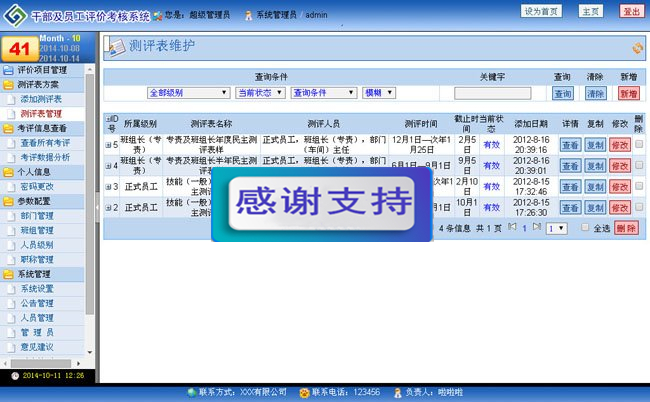Click the last-page navigation arrow icon
This screenshot has height=402, width=650.
[x=537, y=227]
